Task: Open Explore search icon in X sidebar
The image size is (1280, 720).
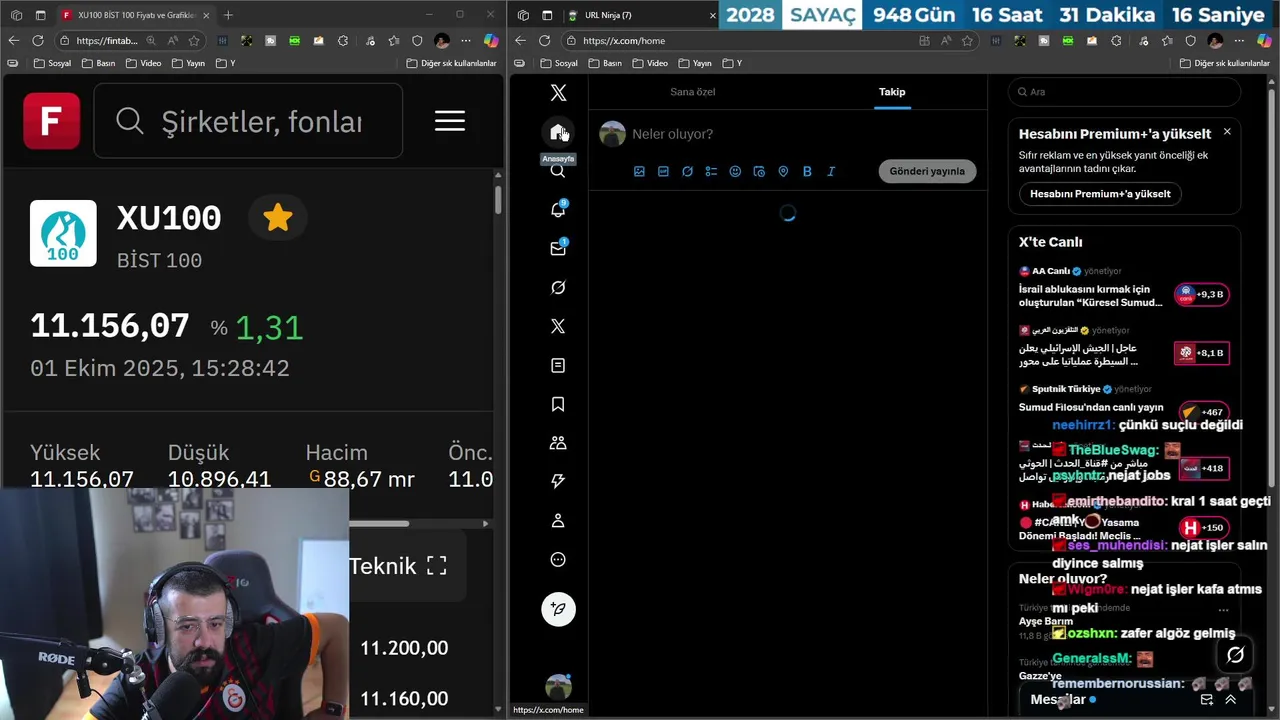Action: click(x=558, y=171)
